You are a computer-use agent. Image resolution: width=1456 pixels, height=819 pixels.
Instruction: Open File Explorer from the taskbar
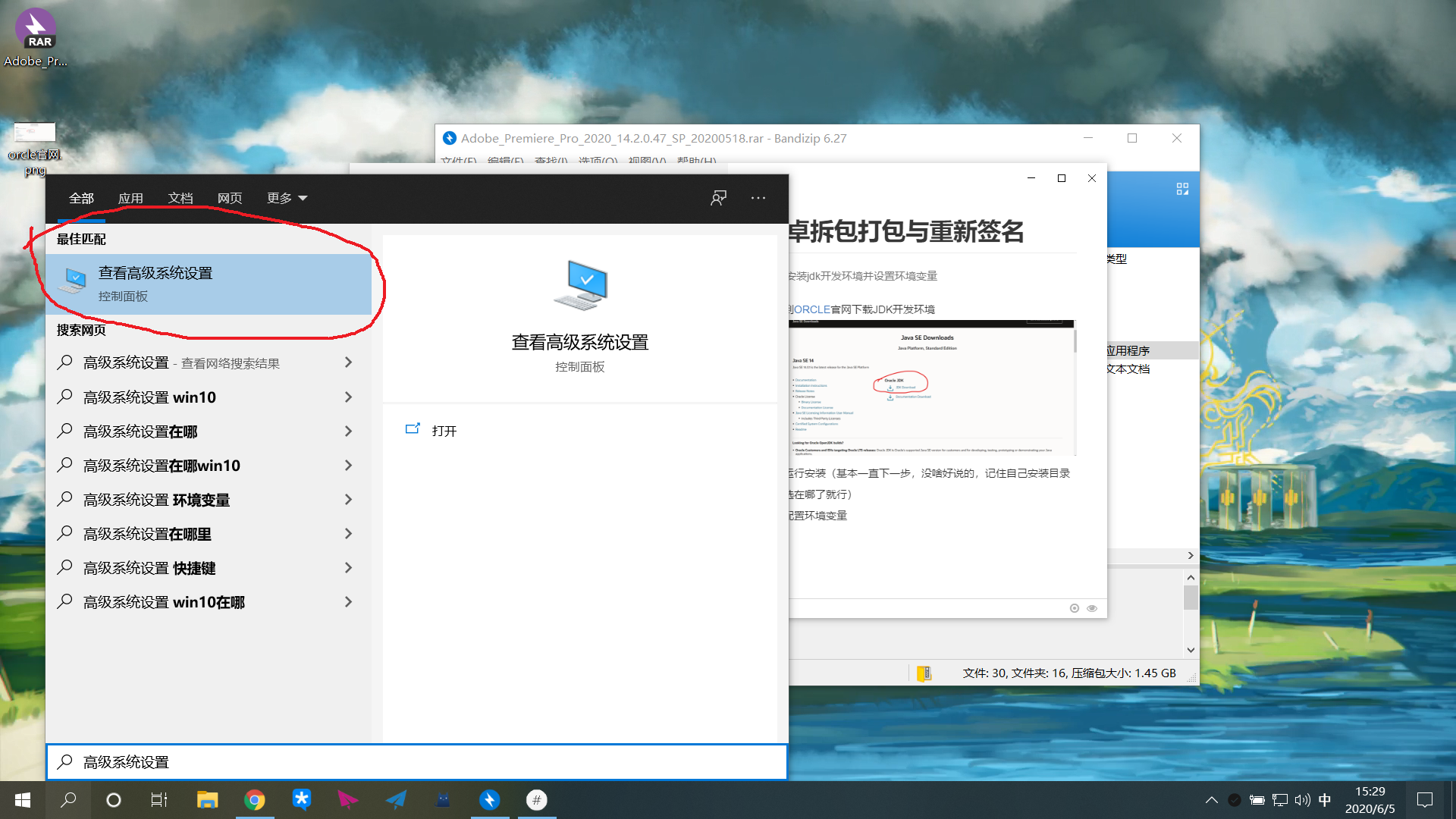tap(207, 800)
